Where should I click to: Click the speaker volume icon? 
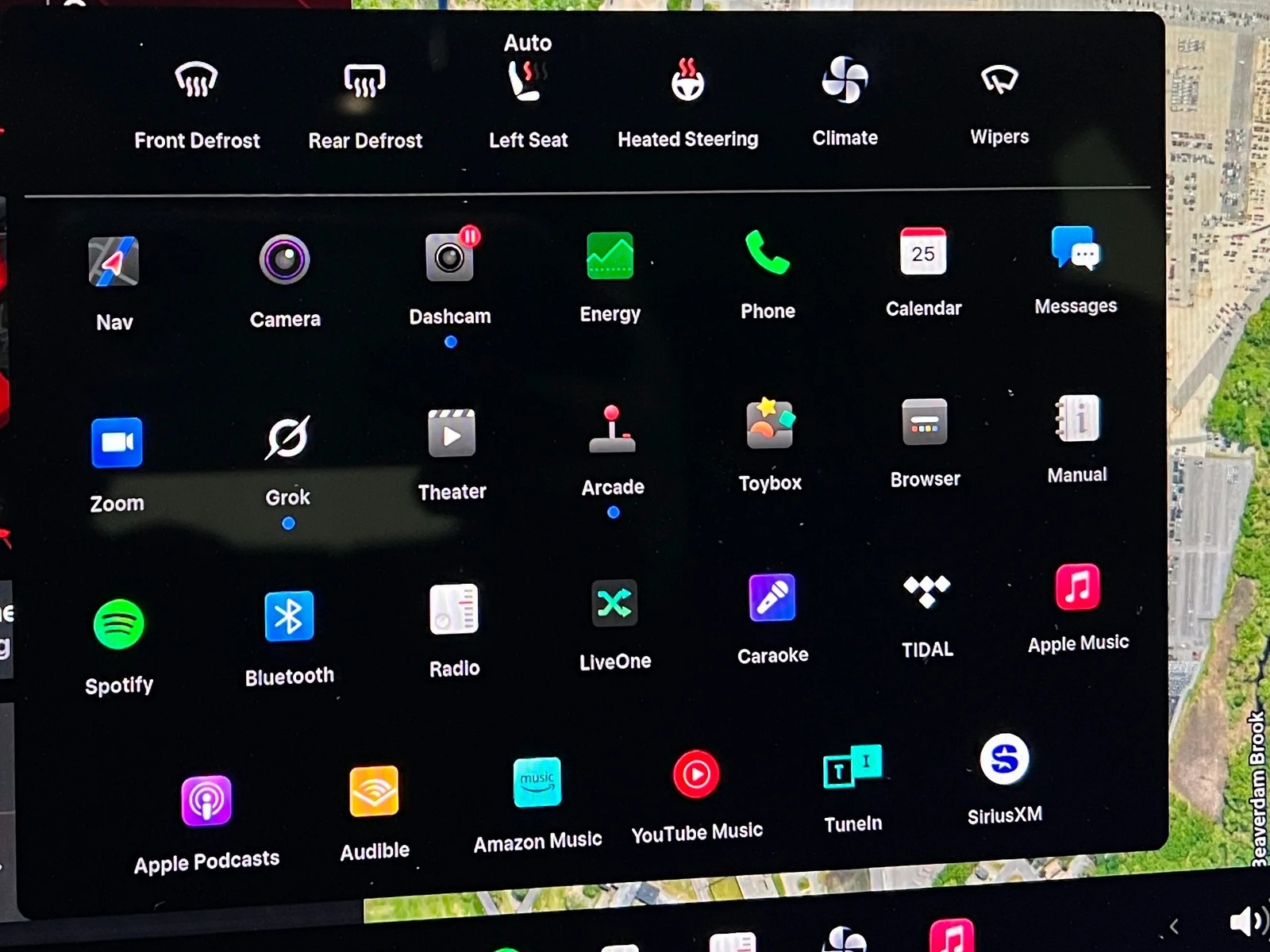[x=1247, y=922]
